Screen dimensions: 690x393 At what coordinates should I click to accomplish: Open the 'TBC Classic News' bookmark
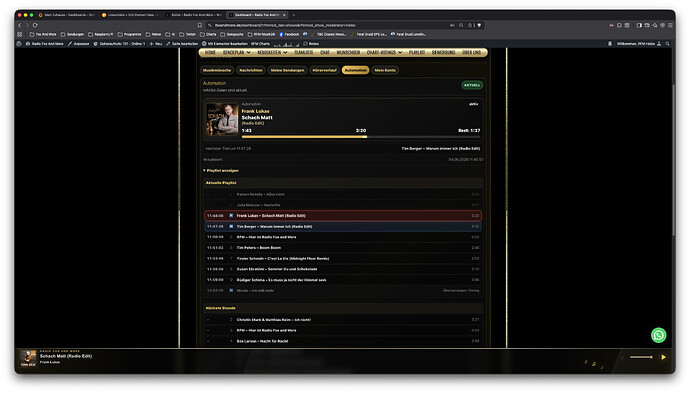pos(329,34)
